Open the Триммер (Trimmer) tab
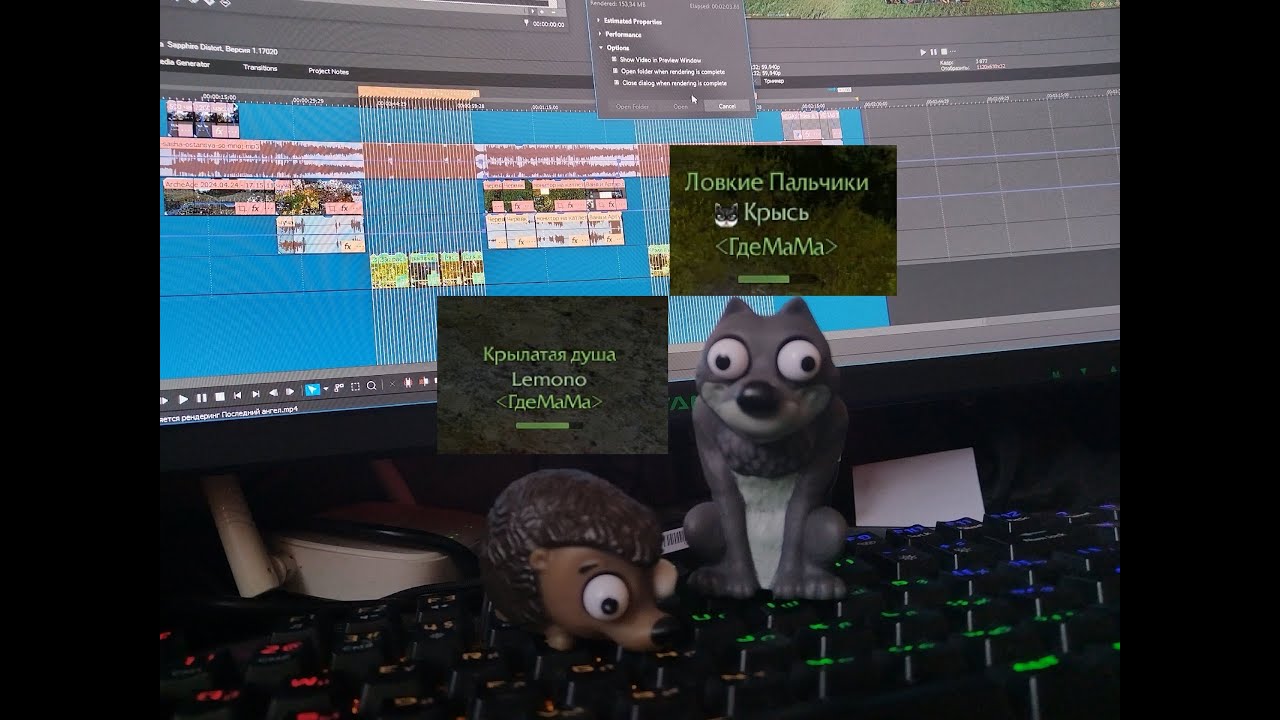This screenshot has height=720, width=1280. click(x=774, y=81)
